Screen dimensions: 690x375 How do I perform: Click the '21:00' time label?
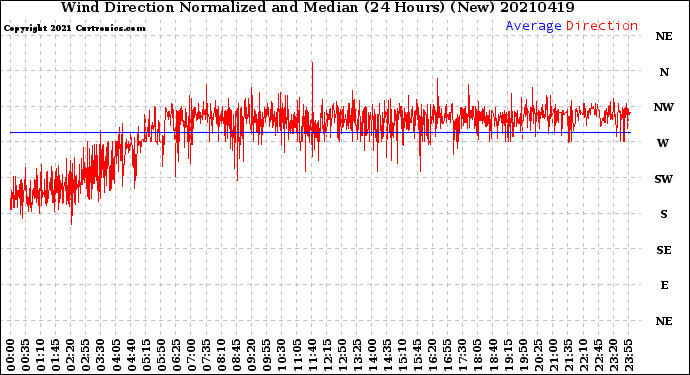point(553,355)
